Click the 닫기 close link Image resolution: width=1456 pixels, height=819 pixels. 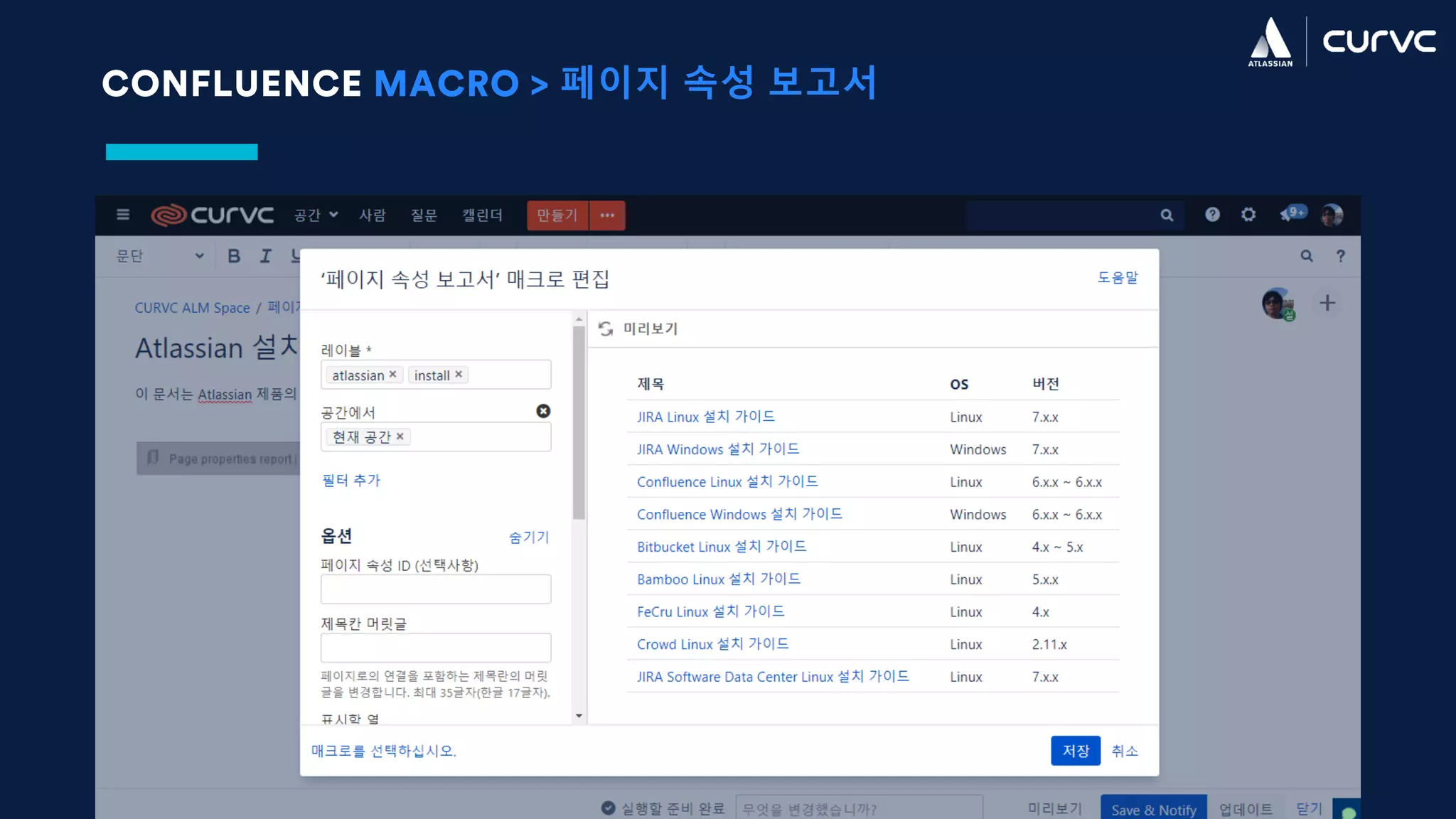pyautogui.click(x=1309, y=809)
